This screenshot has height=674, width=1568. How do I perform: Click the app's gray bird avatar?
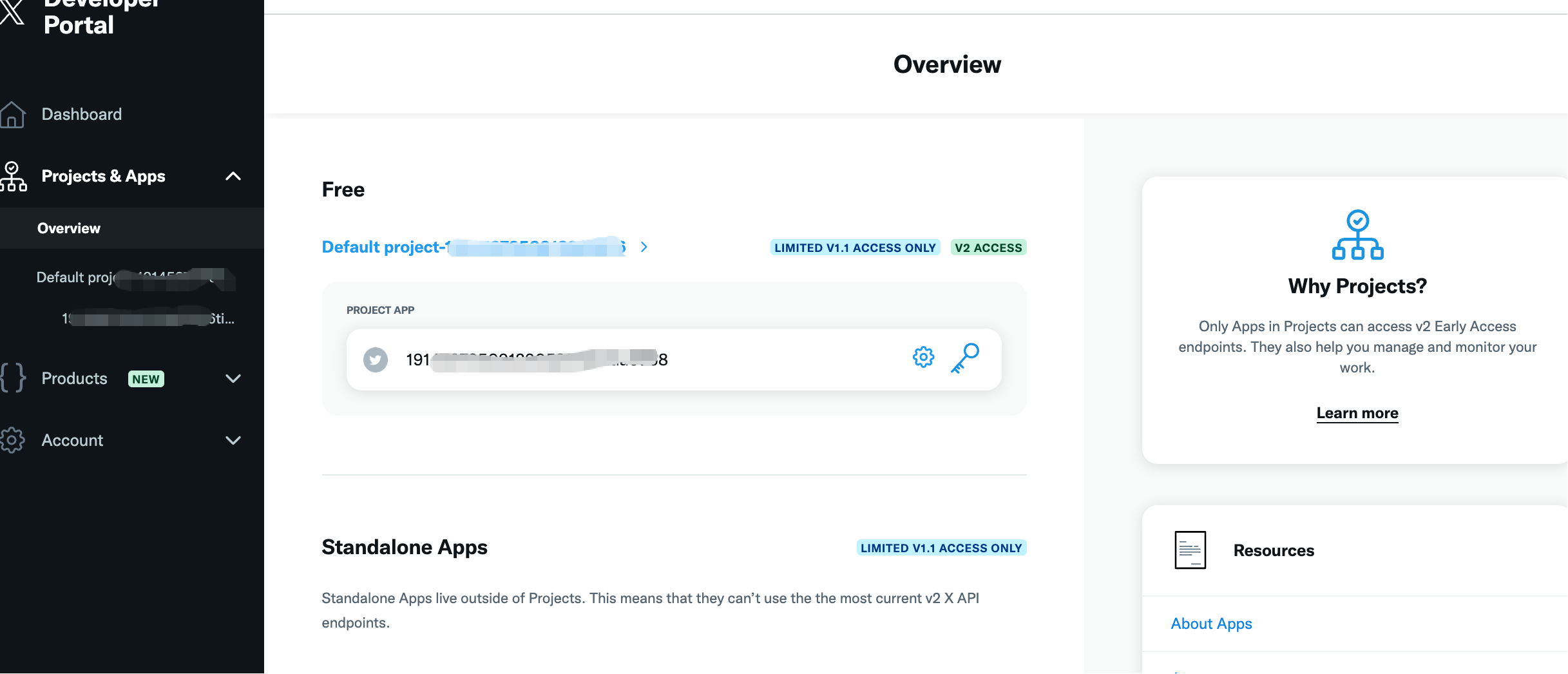click(376, 360)
